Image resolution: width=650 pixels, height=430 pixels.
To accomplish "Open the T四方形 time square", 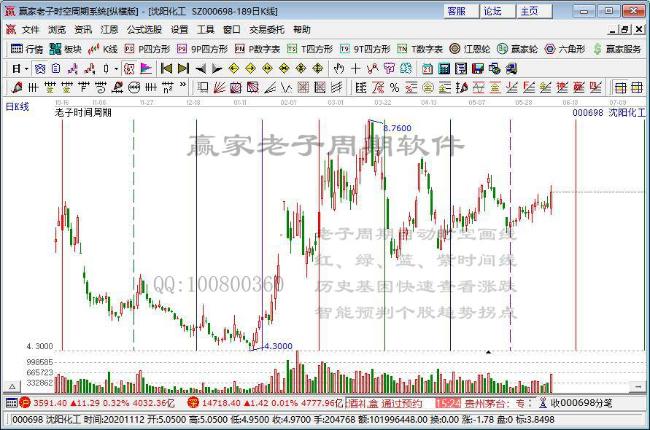I will click(310, 49).
